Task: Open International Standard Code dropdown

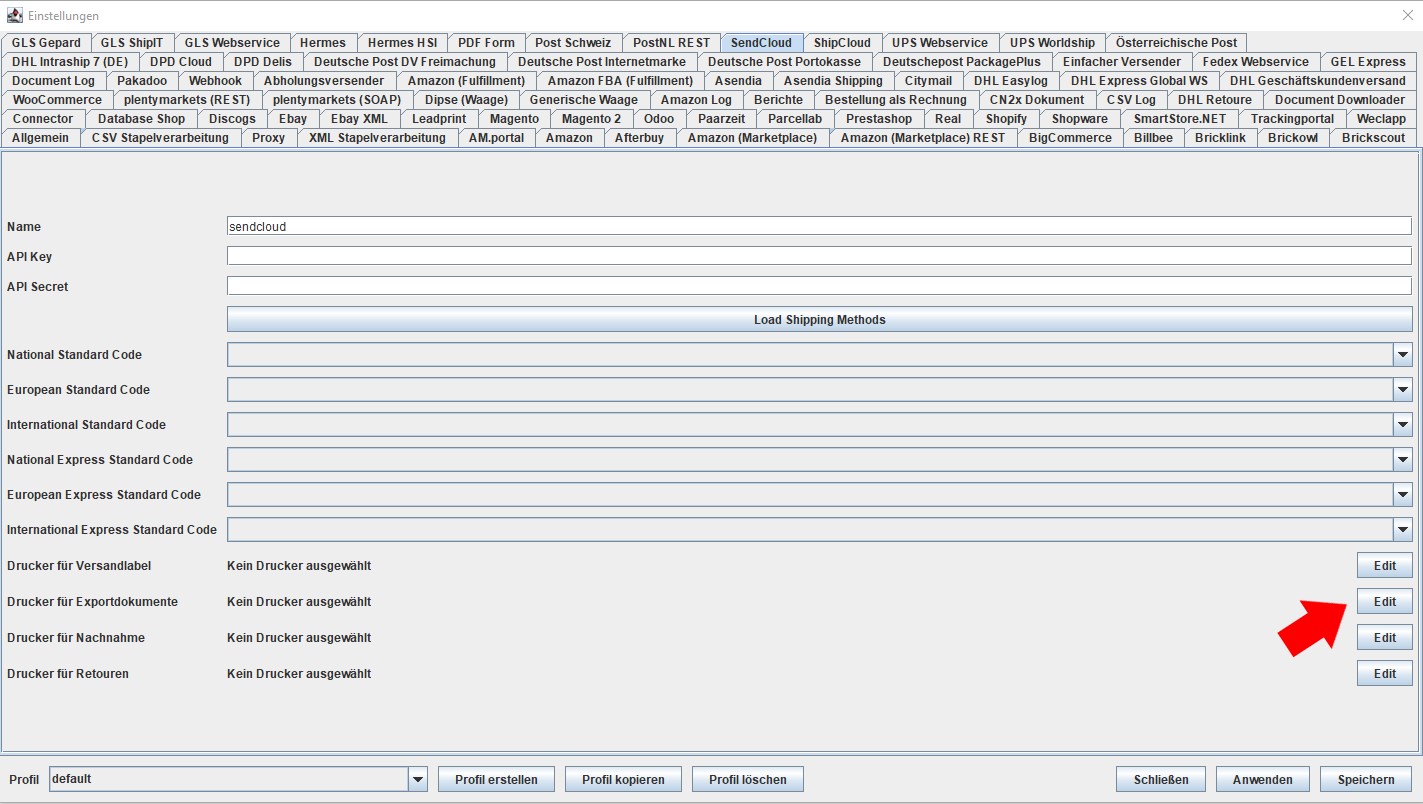Action: tap(1403, 425)
